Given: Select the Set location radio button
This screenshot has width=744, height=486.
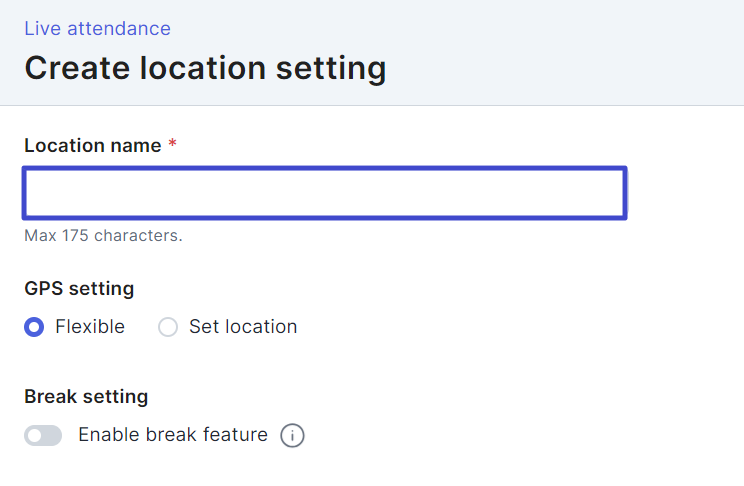Looking at the screenshot, I should [168, 327].
